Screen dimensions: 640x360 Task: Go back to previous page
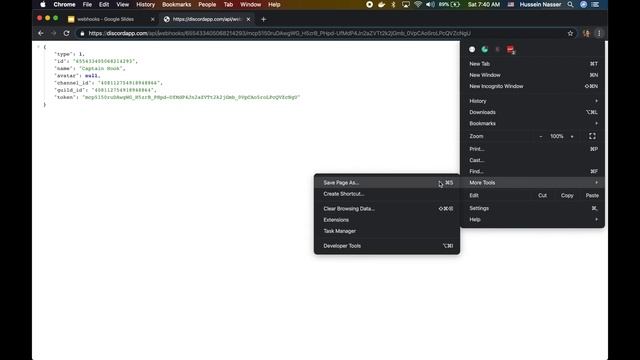(40, 33)
